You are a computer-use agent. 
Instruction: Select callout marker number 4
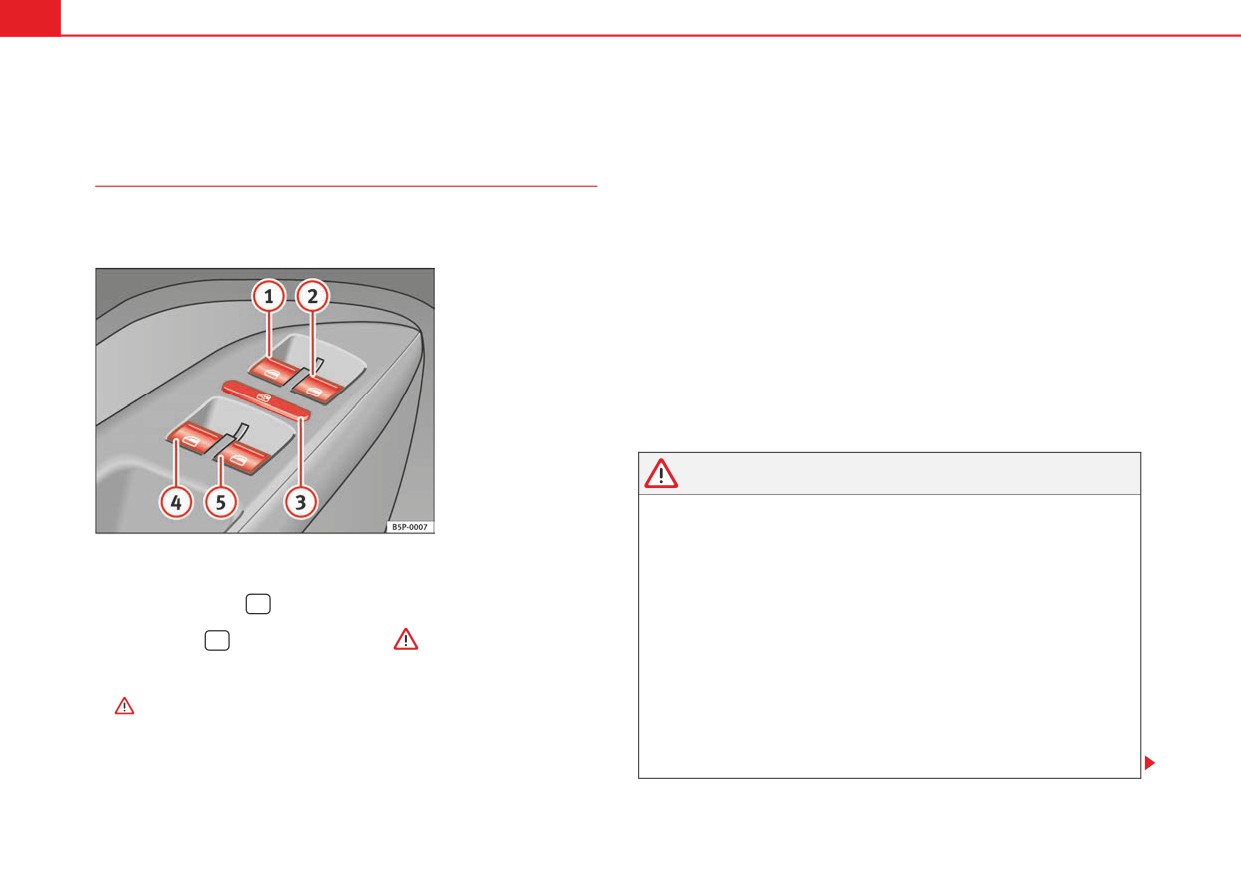[x=176, y=503]
